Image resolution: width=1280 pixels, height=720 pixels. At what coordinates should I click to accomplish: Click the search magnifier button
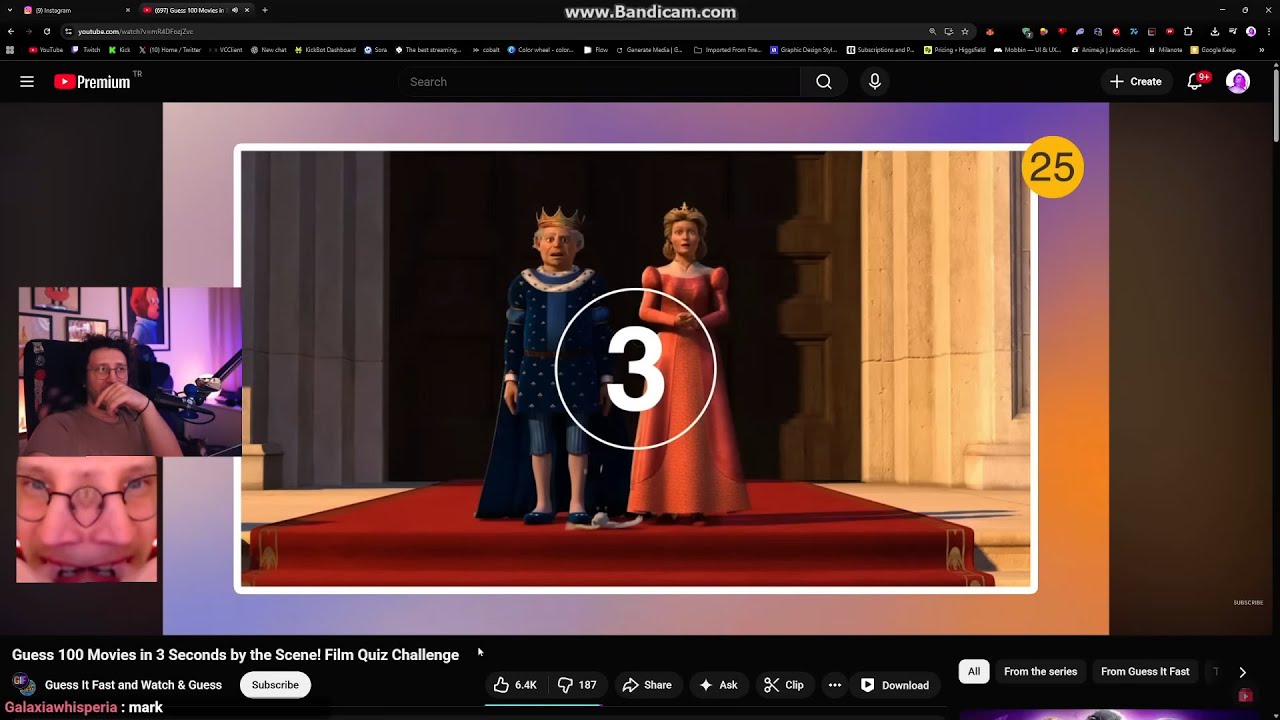[x=824, y=82]
